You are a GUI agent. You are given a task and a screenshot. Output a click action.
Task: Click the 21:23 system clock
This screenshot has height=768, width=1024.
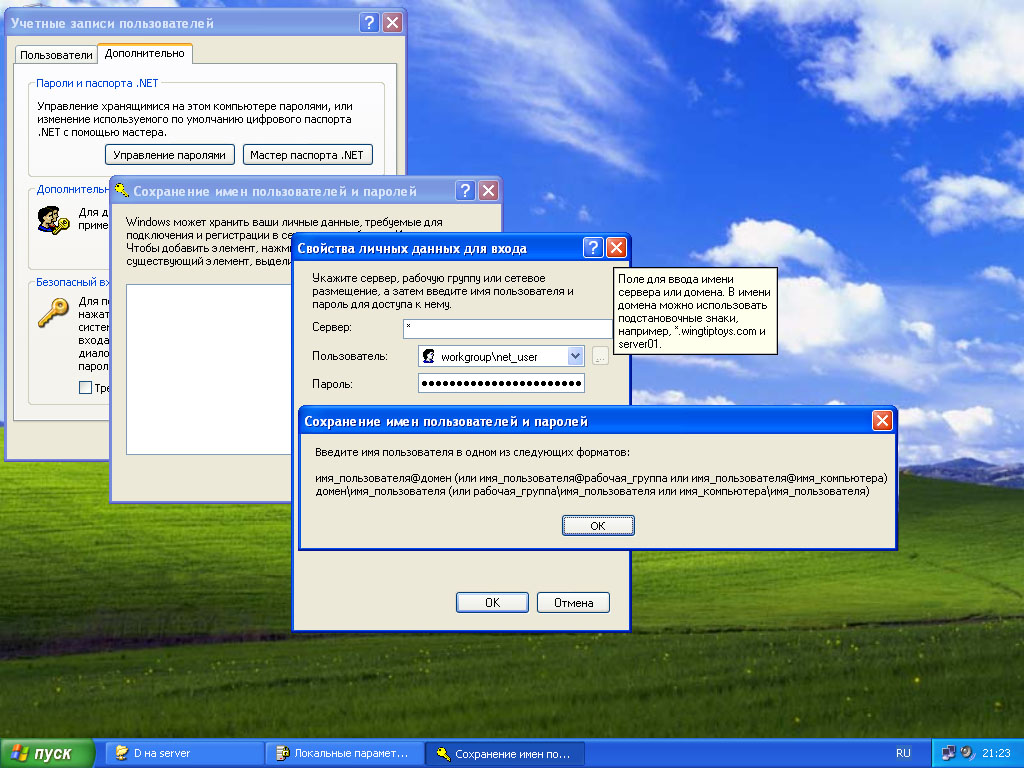(997, 753)
